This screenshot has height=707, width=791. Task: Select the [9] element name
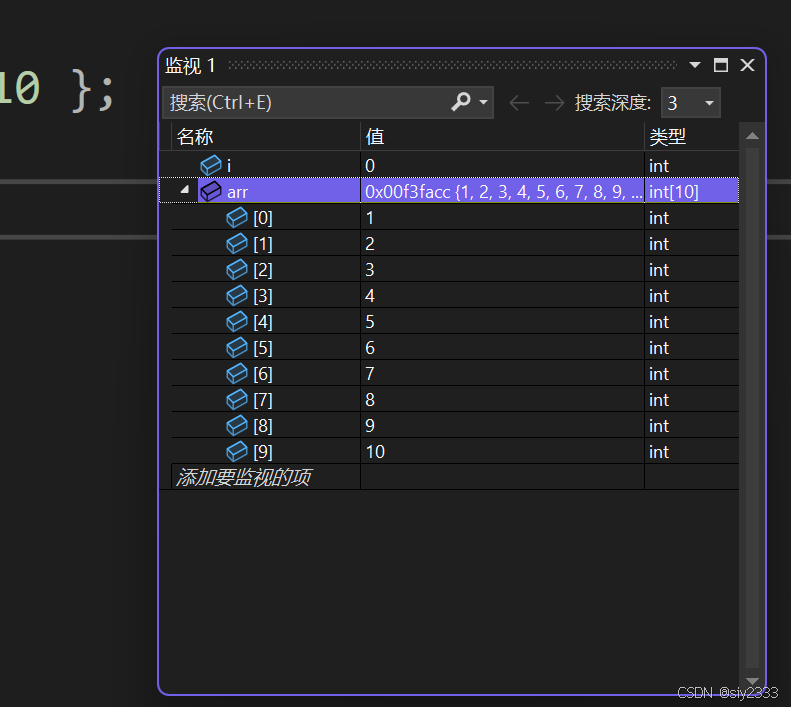click(263, 452)
